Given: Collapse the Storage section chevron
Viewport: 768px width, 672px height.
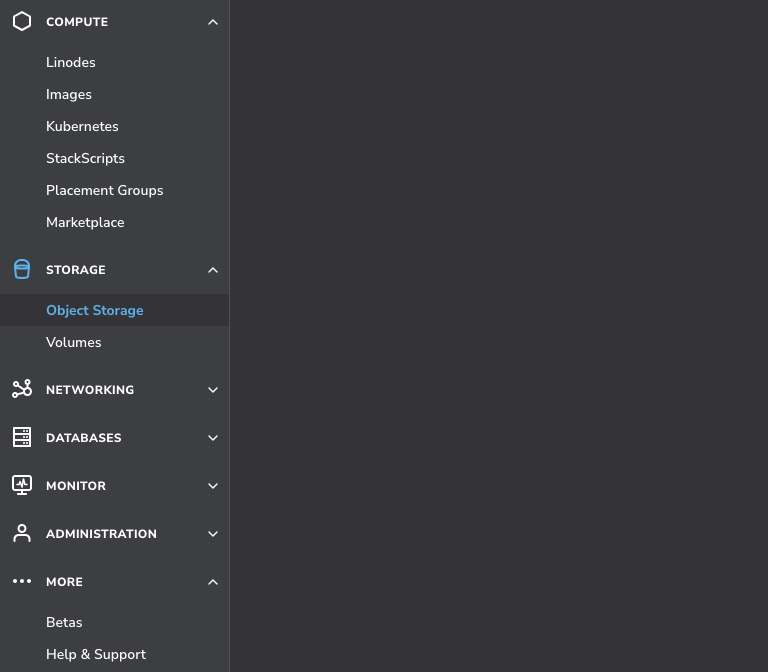Looking at the screenshot, I should 212,270.
